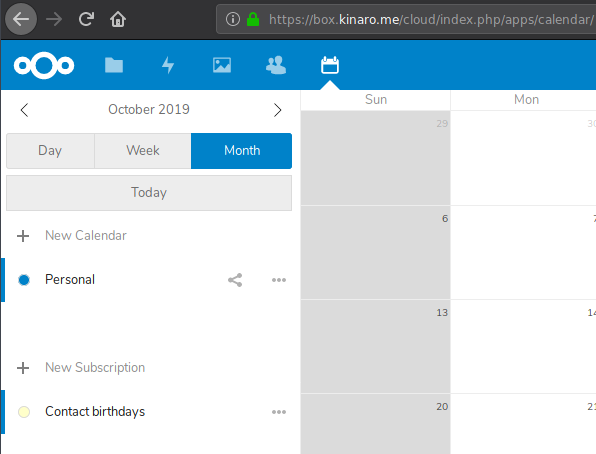Click the Today button

149,193
